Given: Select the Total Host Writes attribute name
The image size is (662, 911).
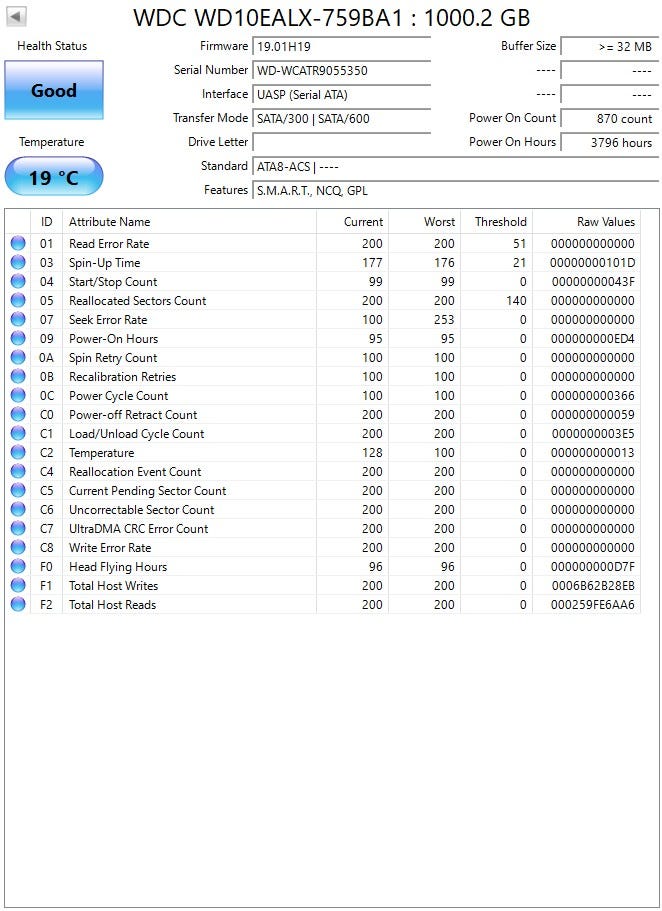Looking at the screenshot, I should pos(114,586).
